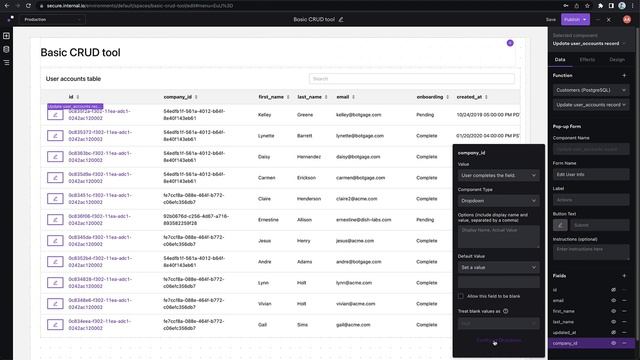Click the Label input field
This screenshot has height=360, width=640.
[591, 200]
